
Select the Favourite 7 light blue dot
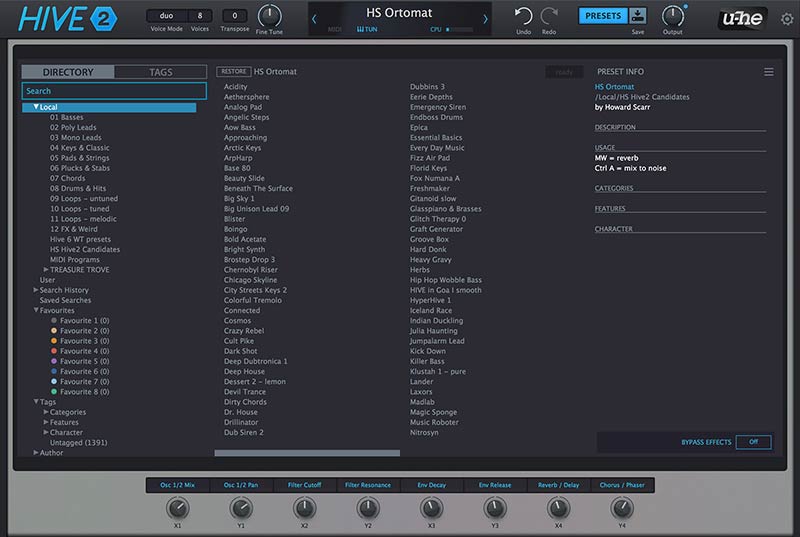pos(54,381)
